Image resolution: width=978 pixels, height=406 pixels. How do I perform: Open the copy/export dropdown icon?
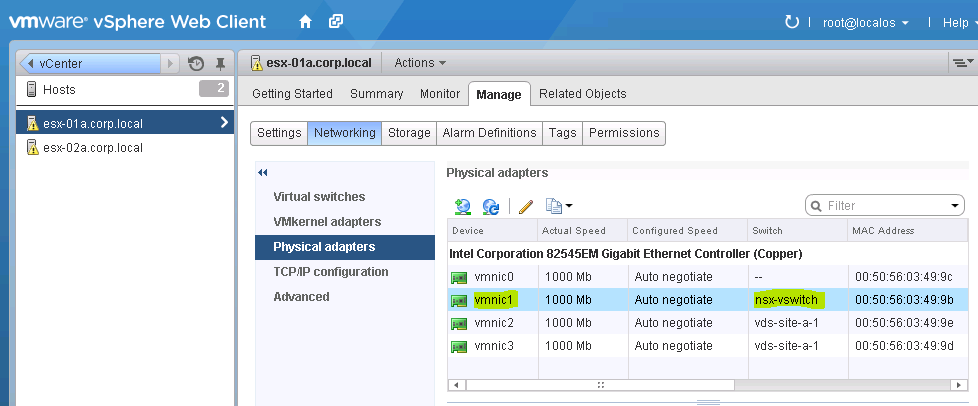pyautogui.click(x=559, y=206)
